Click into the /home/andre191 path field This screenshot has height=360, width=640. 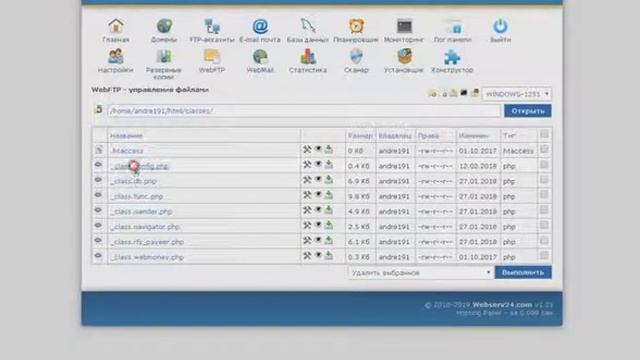[304, 111]
